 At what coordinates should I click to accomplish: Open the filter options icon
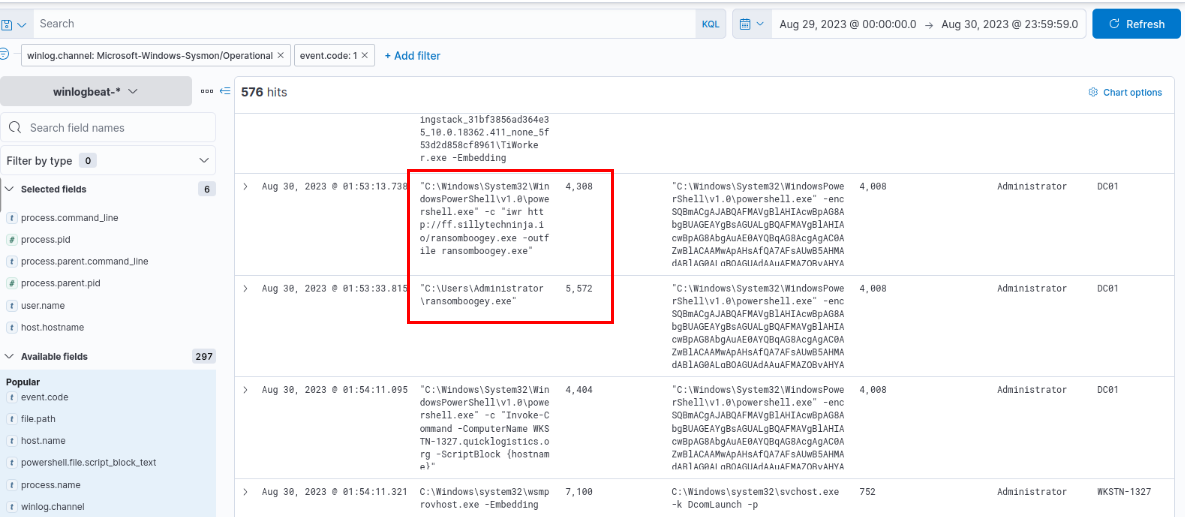click(x=5, y=54)
